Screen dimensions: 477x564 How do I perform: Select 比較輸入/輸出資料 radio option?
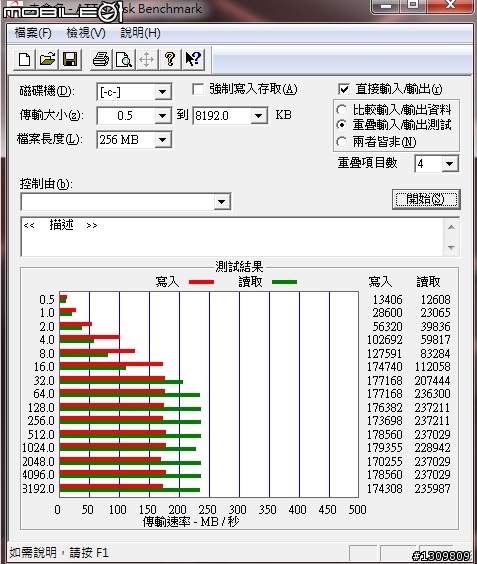pyautogui.click(x=342, y=109)
